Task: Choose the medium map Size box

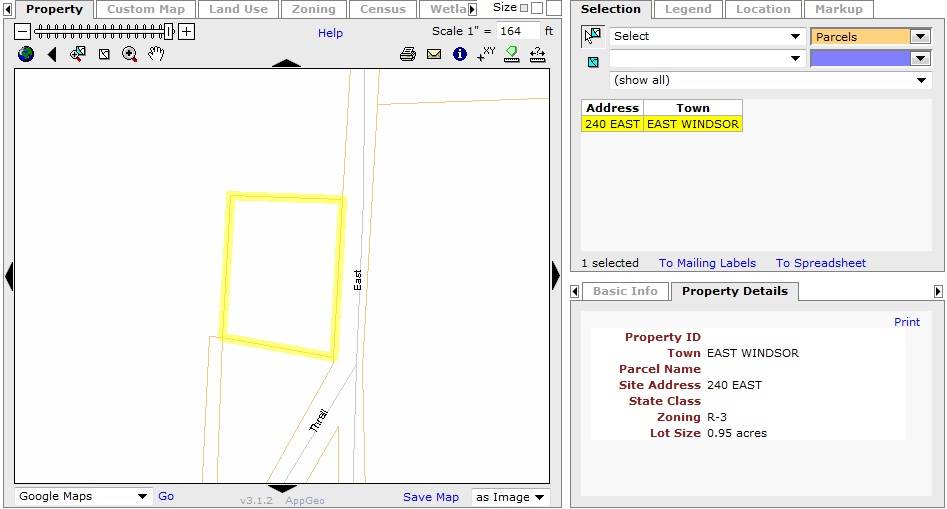Action: [536, 8]
